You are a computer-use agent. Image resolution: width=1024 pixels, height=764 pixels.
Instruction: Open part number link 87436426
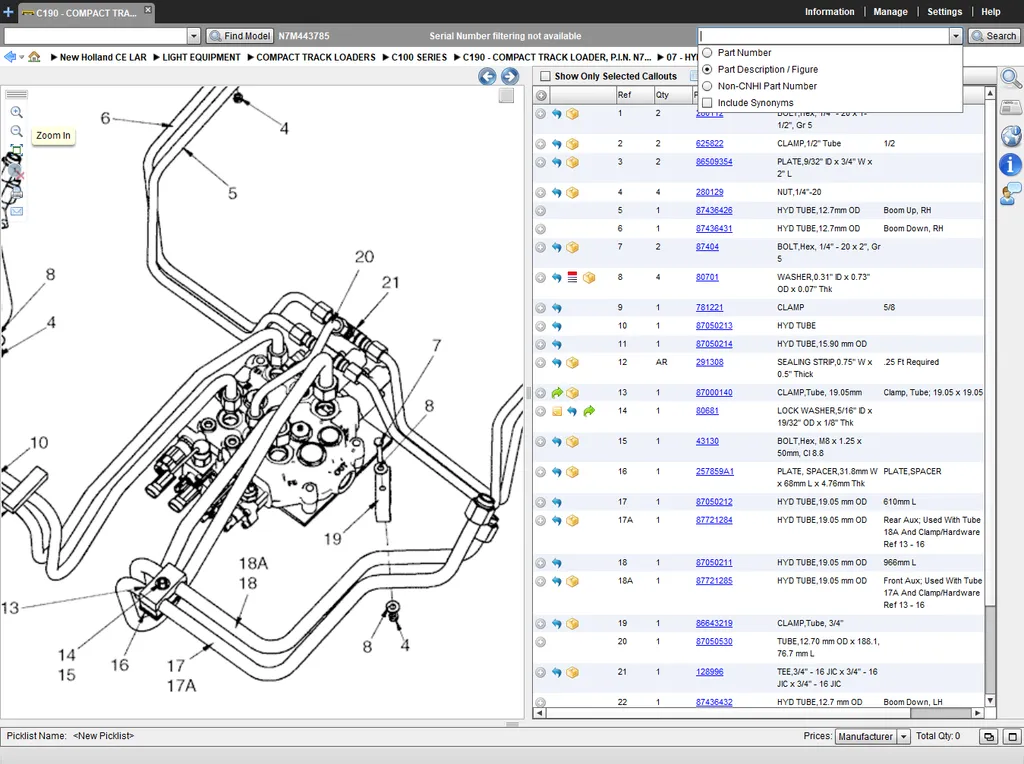point(714,211)
